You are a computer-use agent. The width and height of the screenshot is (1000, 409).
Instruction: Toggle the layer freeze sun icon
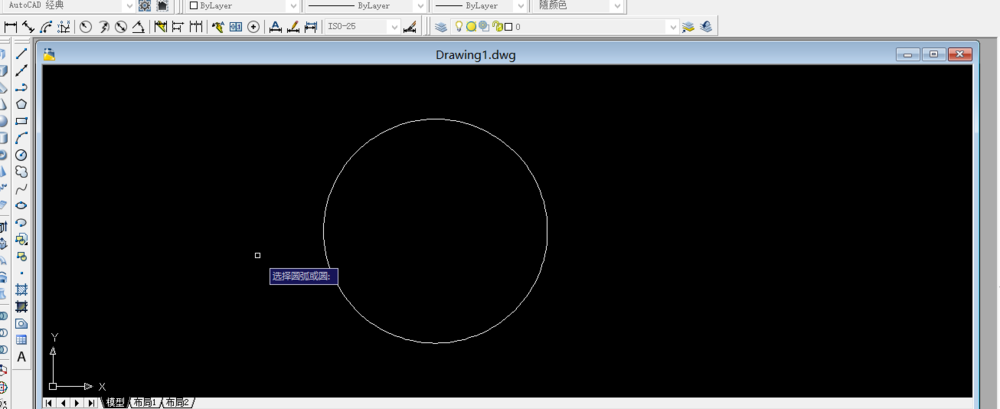click(471, 27)
